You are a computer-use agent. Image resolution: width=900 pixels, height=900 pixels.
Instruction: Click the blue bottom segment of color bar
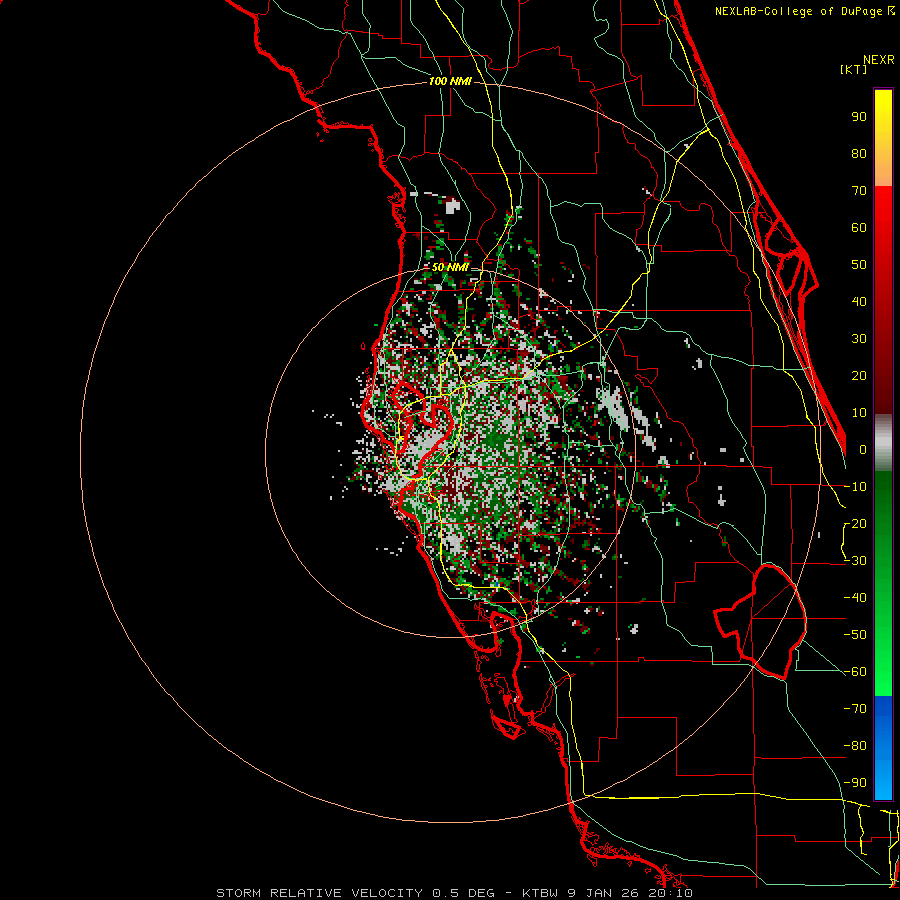(883, 748)
